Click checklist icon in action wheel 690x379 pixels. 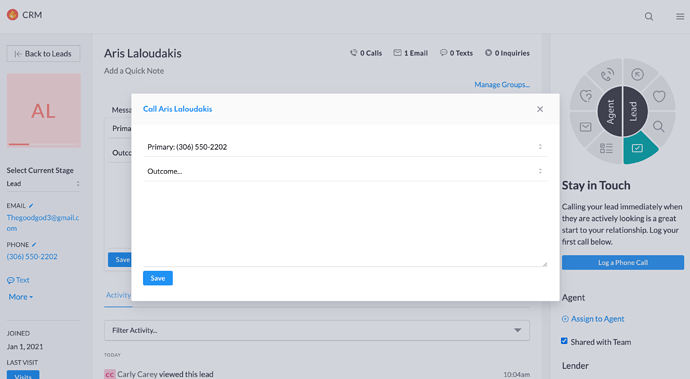click(x=606, y=148)
